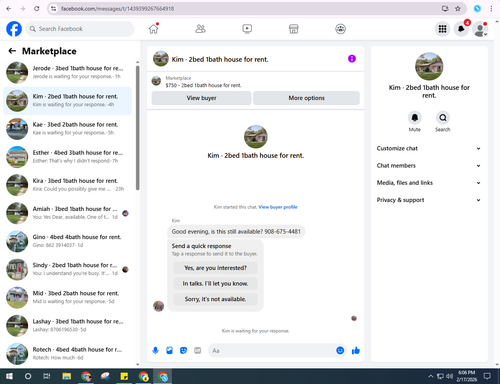
Task: Click the purple conversation info icon
Action: click(x=352, y=59)
